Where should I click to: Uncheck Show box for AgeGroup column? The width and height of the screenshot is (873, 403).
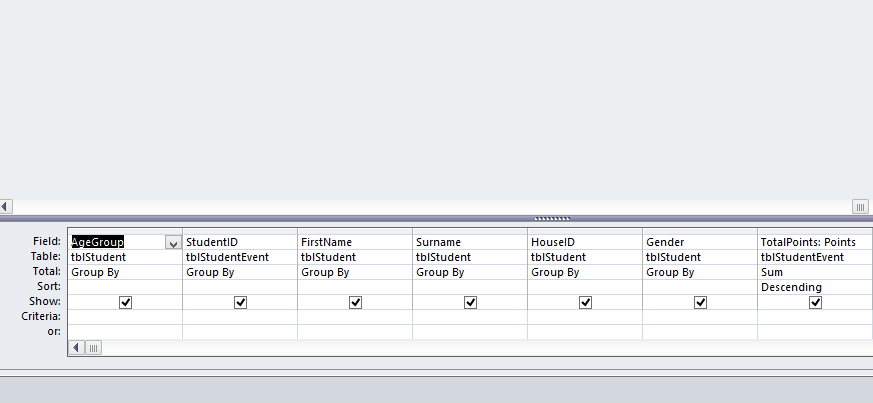point(125,302)
